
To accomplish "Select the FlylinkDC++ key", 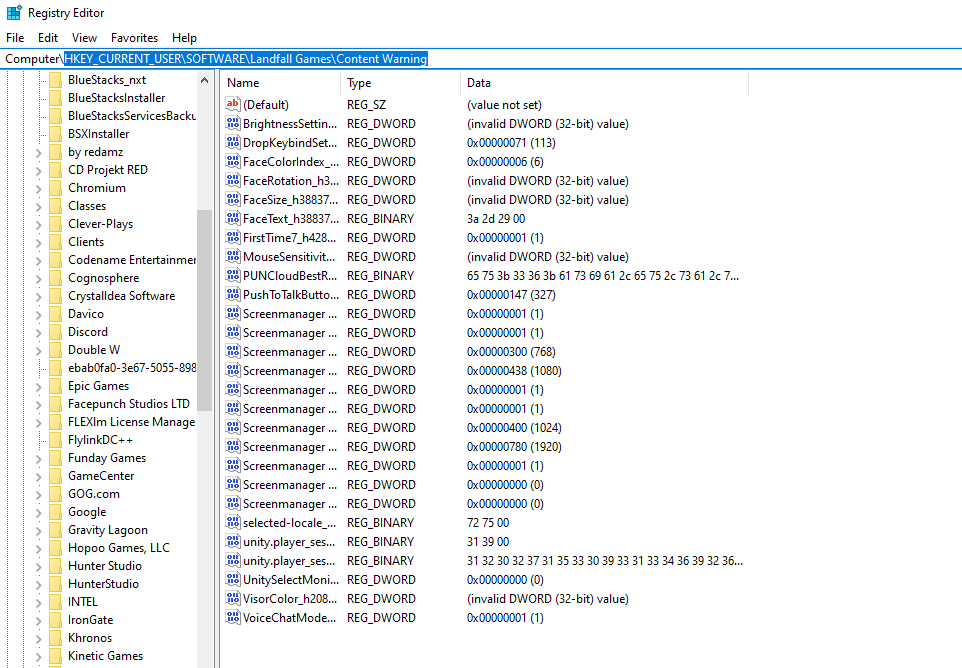I will coord(100,440).
